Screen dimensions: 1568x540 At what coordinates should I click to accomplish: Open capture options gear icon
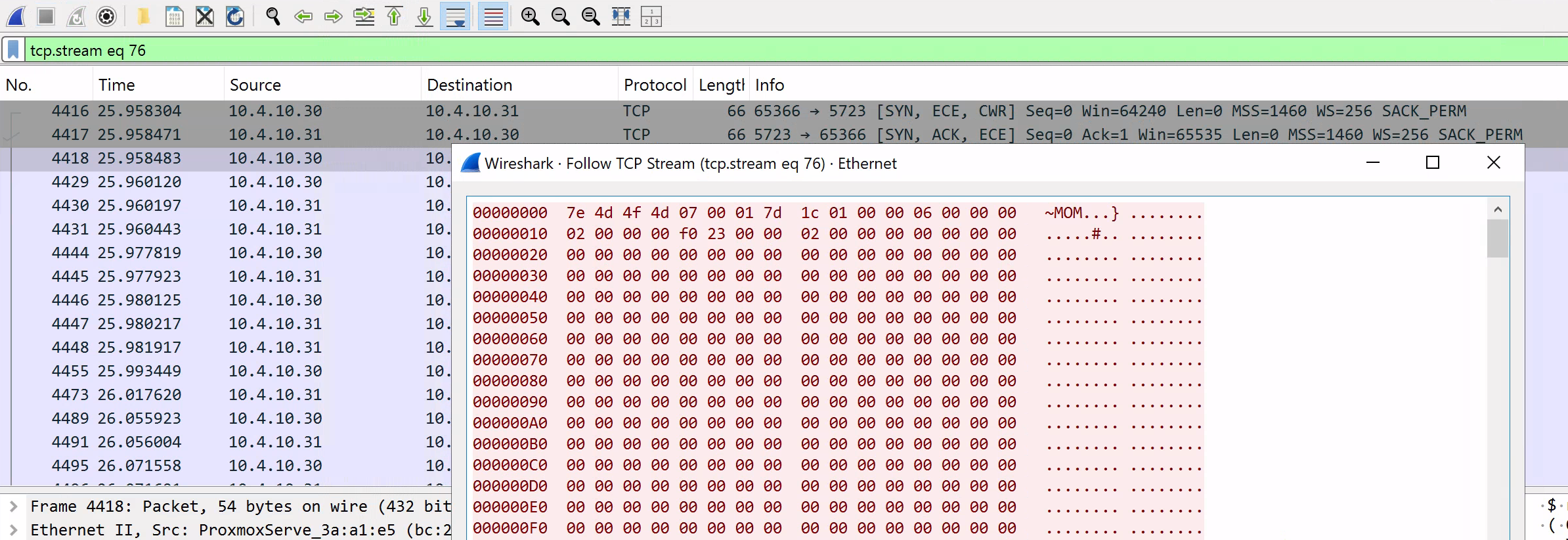click(106, 16)
